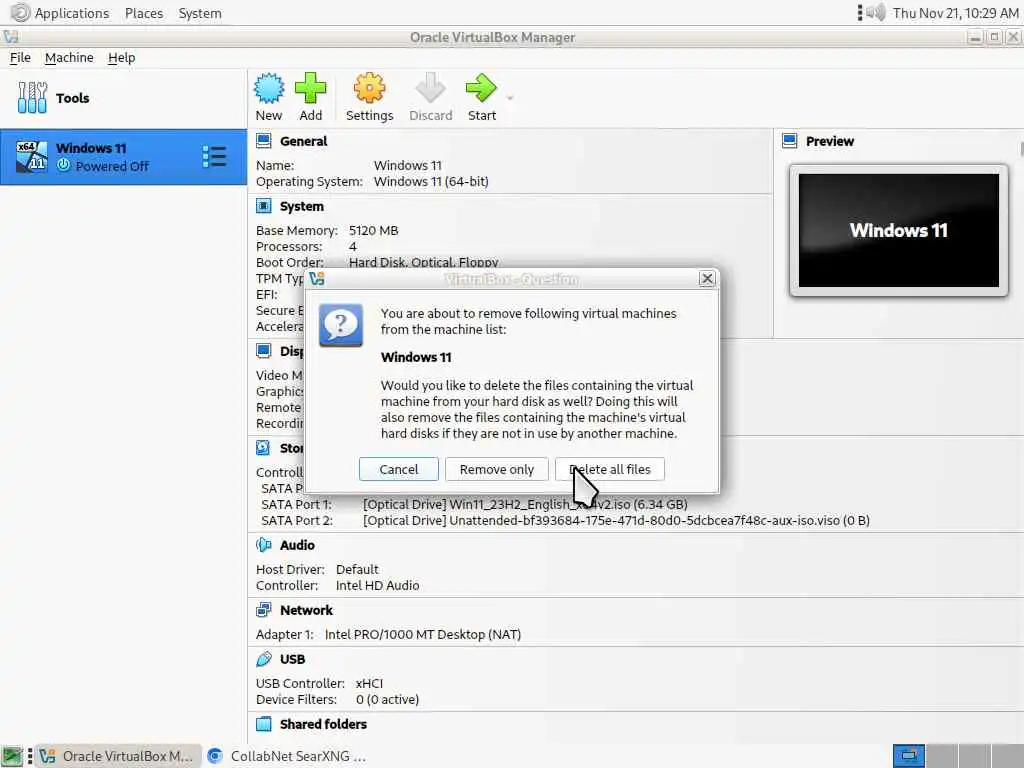
Task: Close the VirtualBox Question dialog
Action: (707, 279)
